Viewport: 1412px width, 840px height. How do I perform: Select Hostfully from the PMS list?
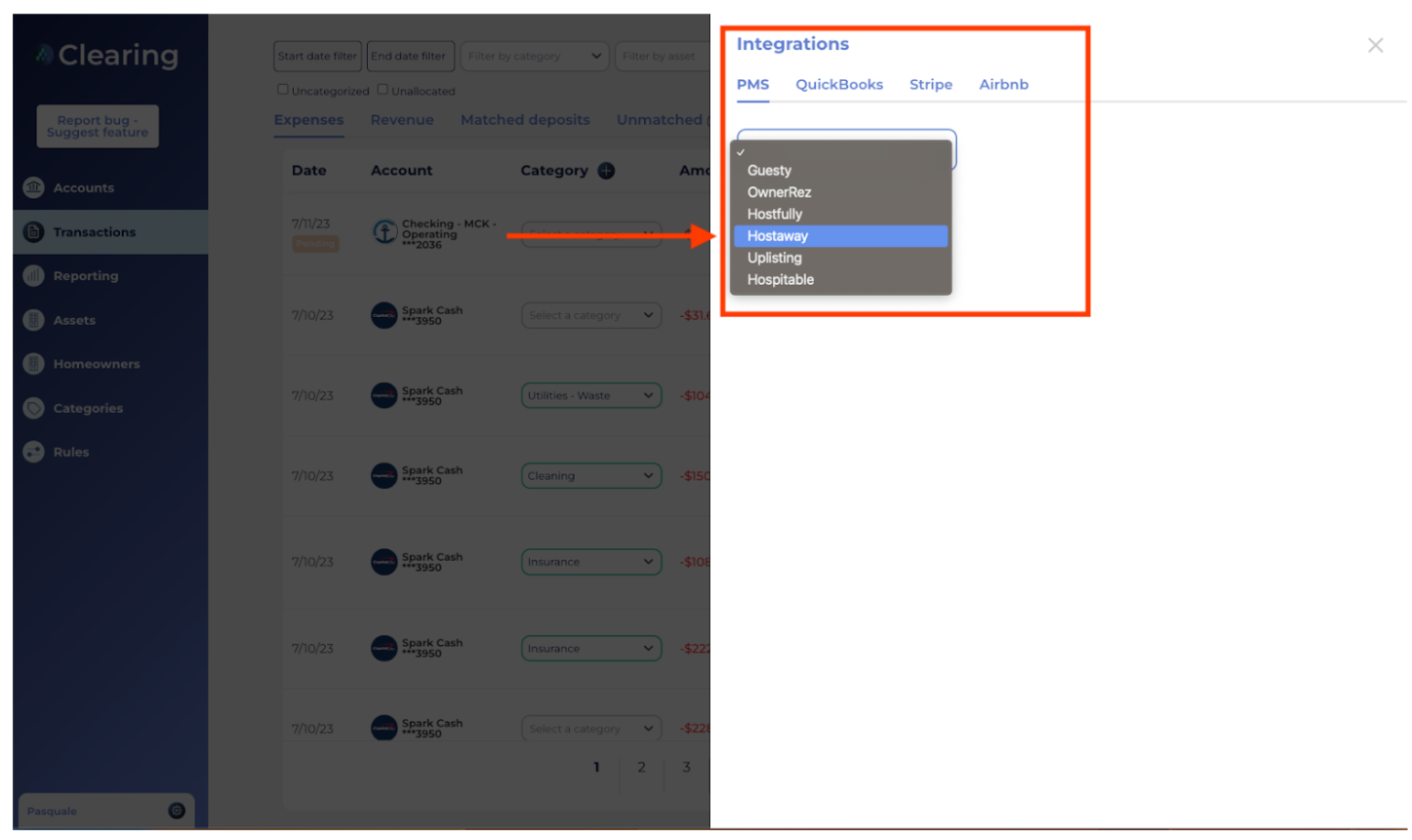(841, 214)
